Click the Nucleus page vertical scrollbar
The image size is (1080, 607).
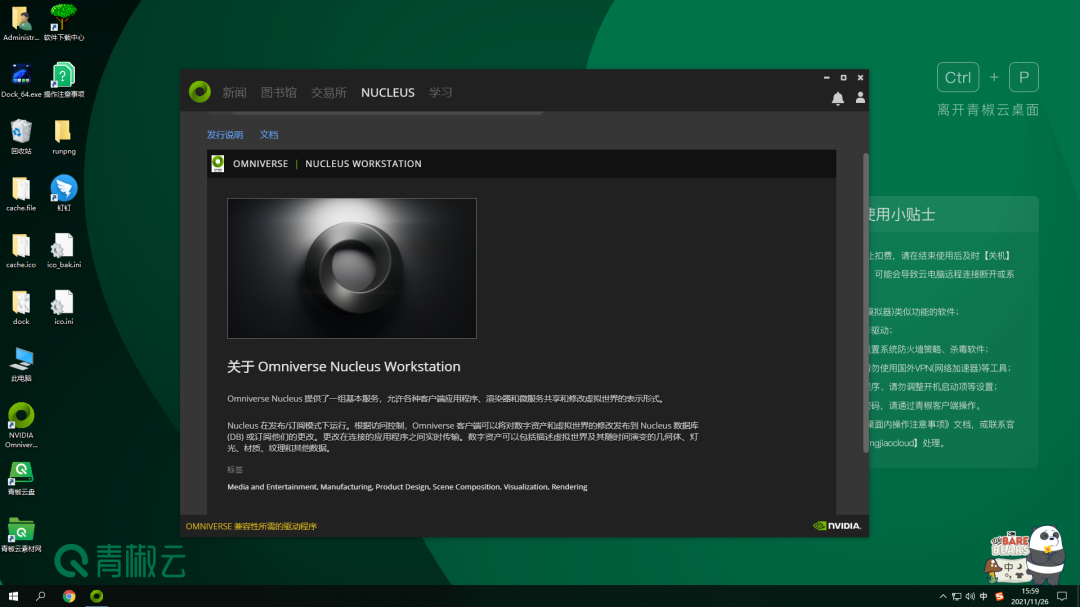(865, 303)
